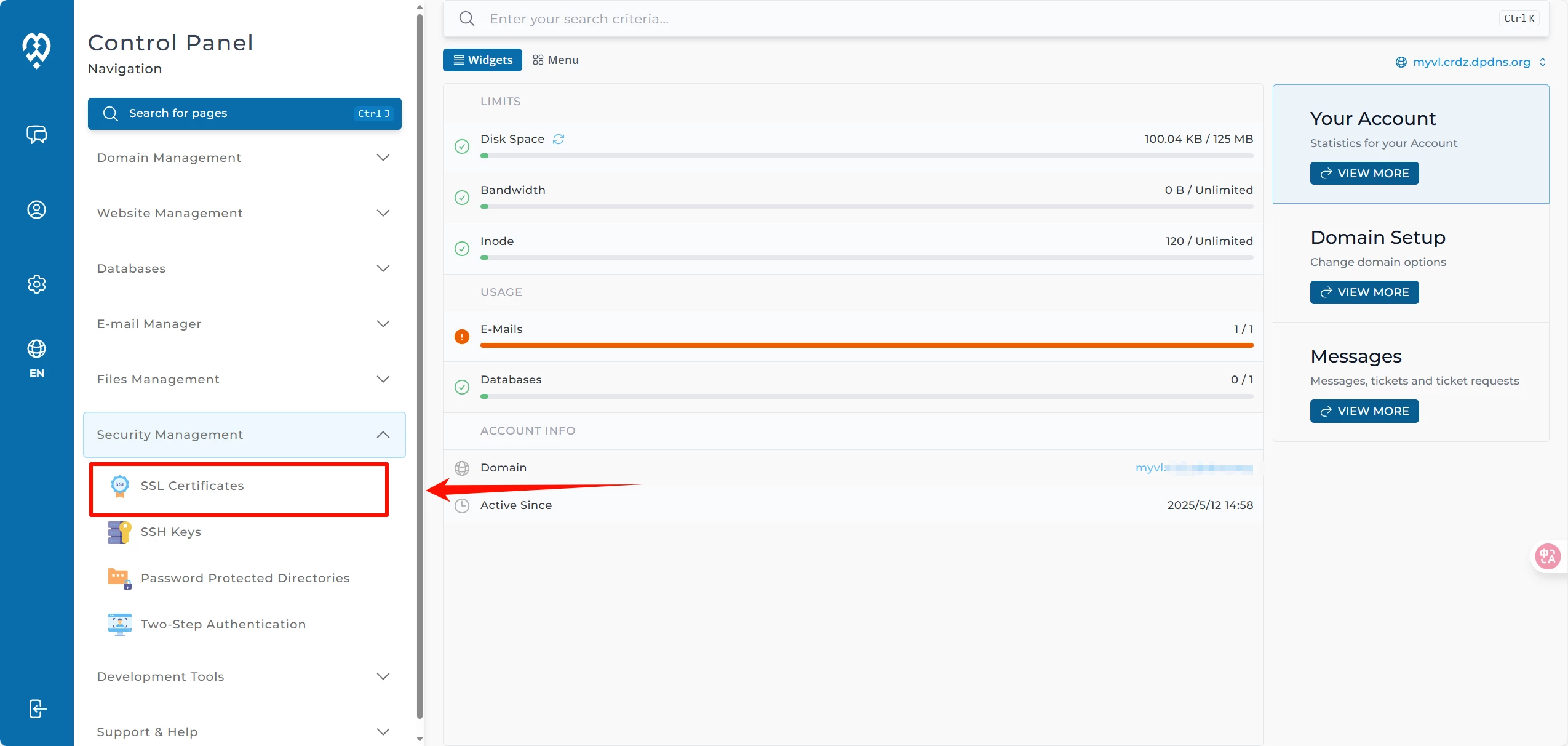Click VIEW MORE under Your Account
Image resolution: width=1568 pixels, height=746 pixels.
(x=1364, y=174)
